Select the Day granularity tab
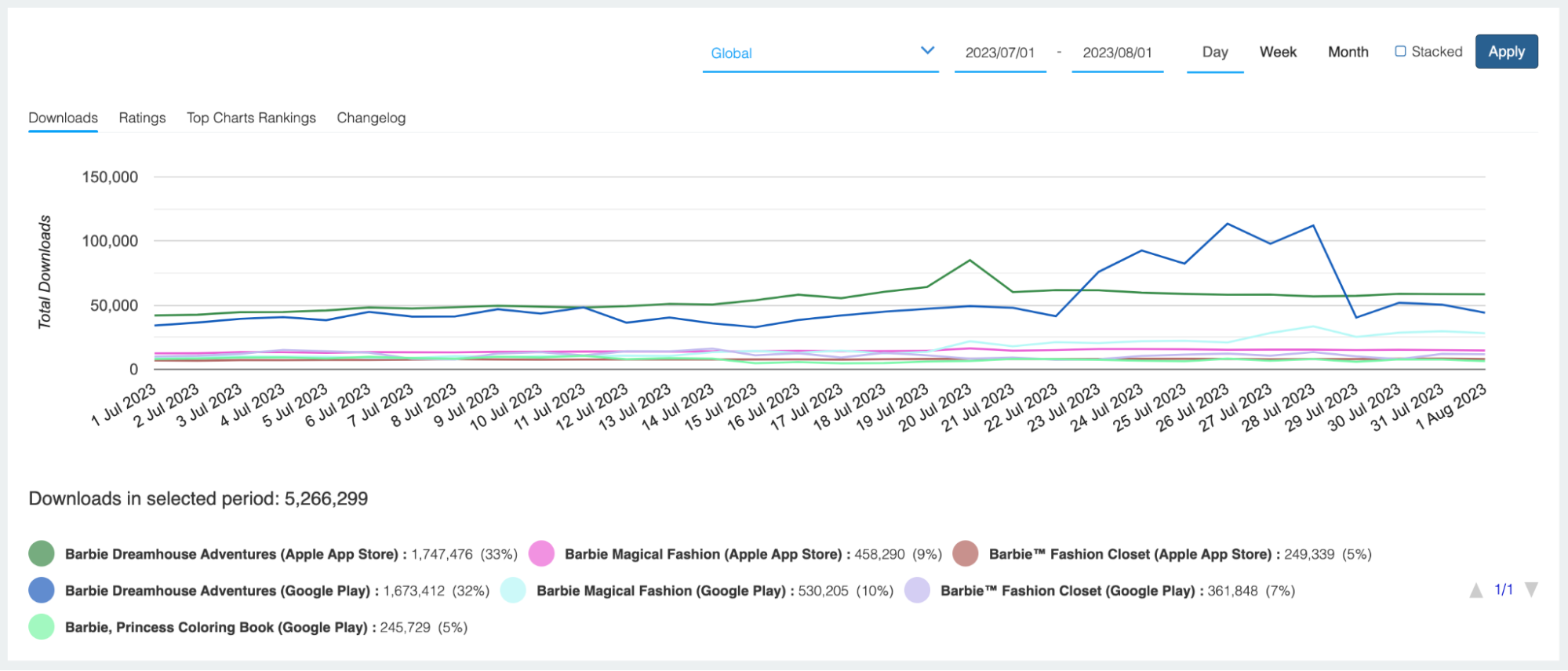Image resolution: width=1568 pixels, height=671 pixels. (1215, 53)
